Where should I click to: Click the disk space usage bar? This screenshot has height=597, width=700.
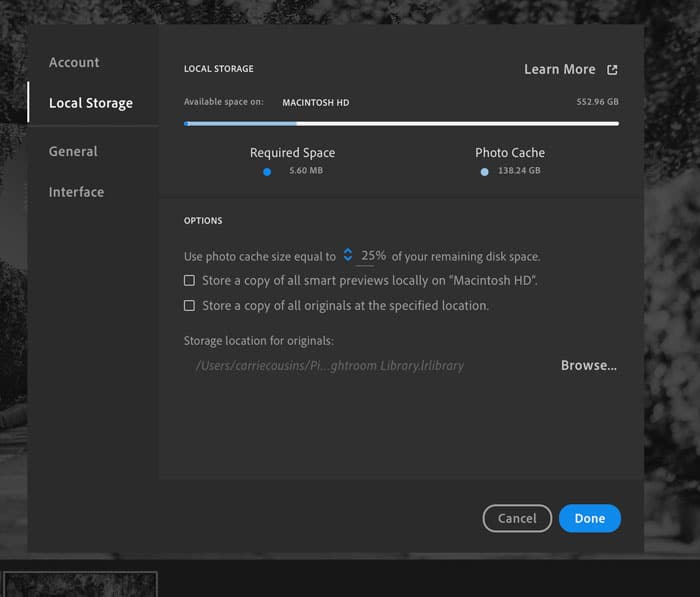coord(401,124)
